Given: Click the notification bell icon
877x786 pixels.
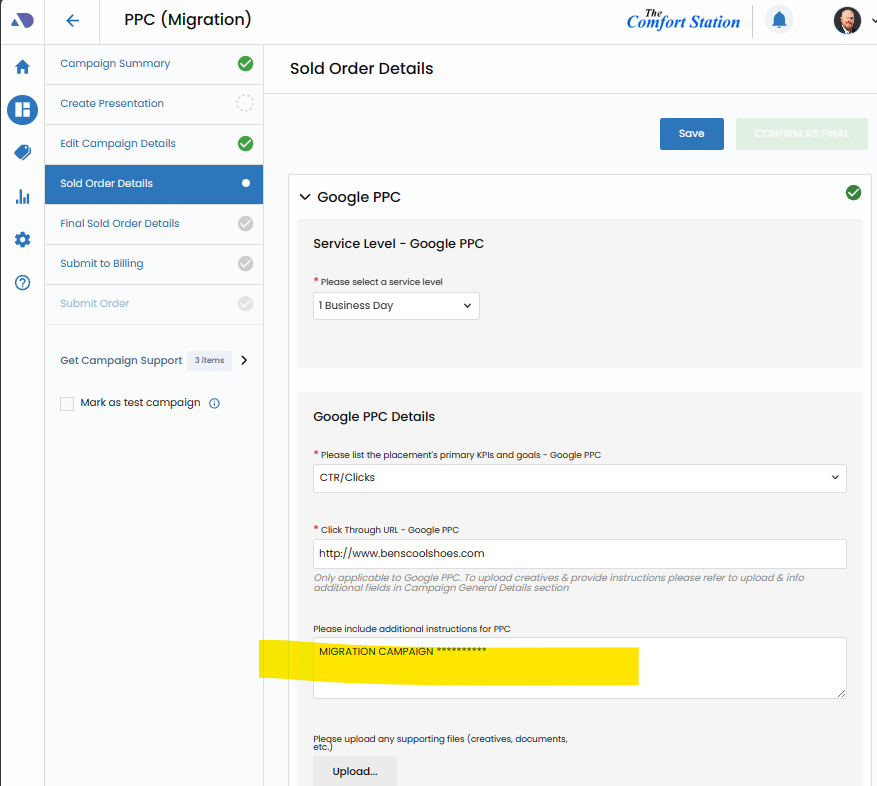Looking at the screenshot, I should [779, 20].
